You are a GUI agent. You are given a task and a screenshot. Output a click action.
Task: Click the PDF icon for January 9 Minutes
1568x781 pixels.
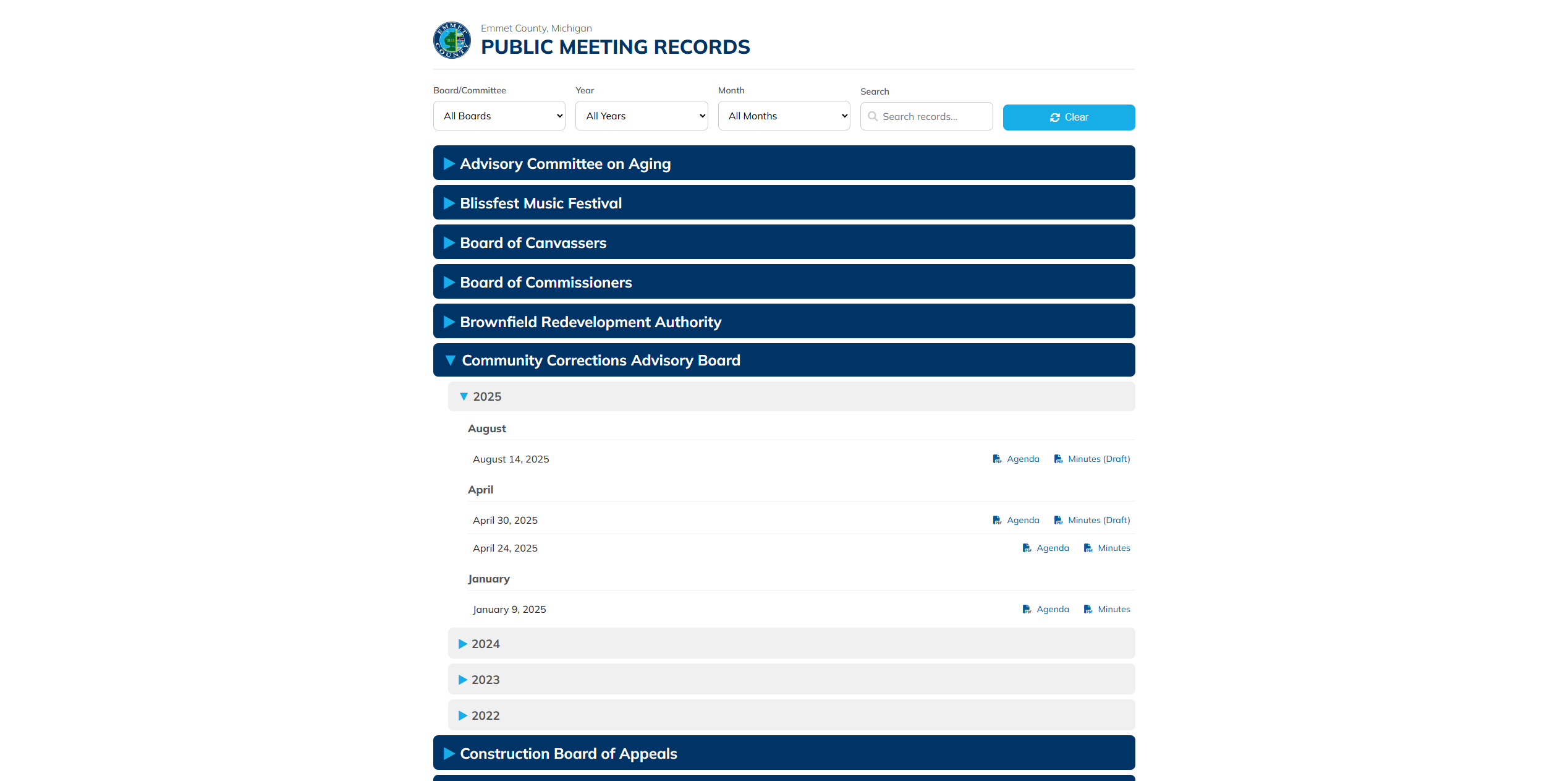[1088, 609]
